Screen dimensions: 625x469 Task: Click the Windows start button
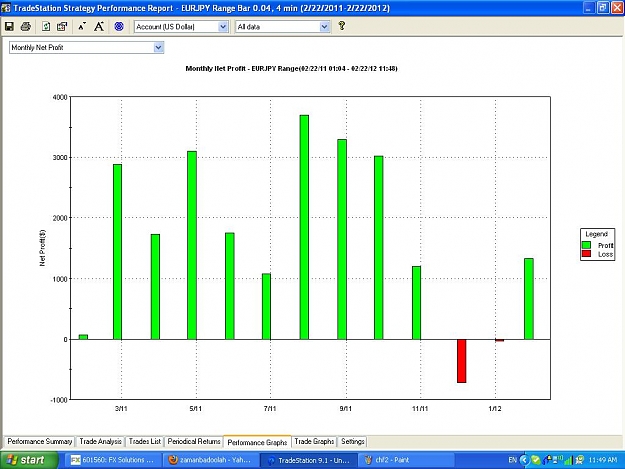[x=29, y=460]
